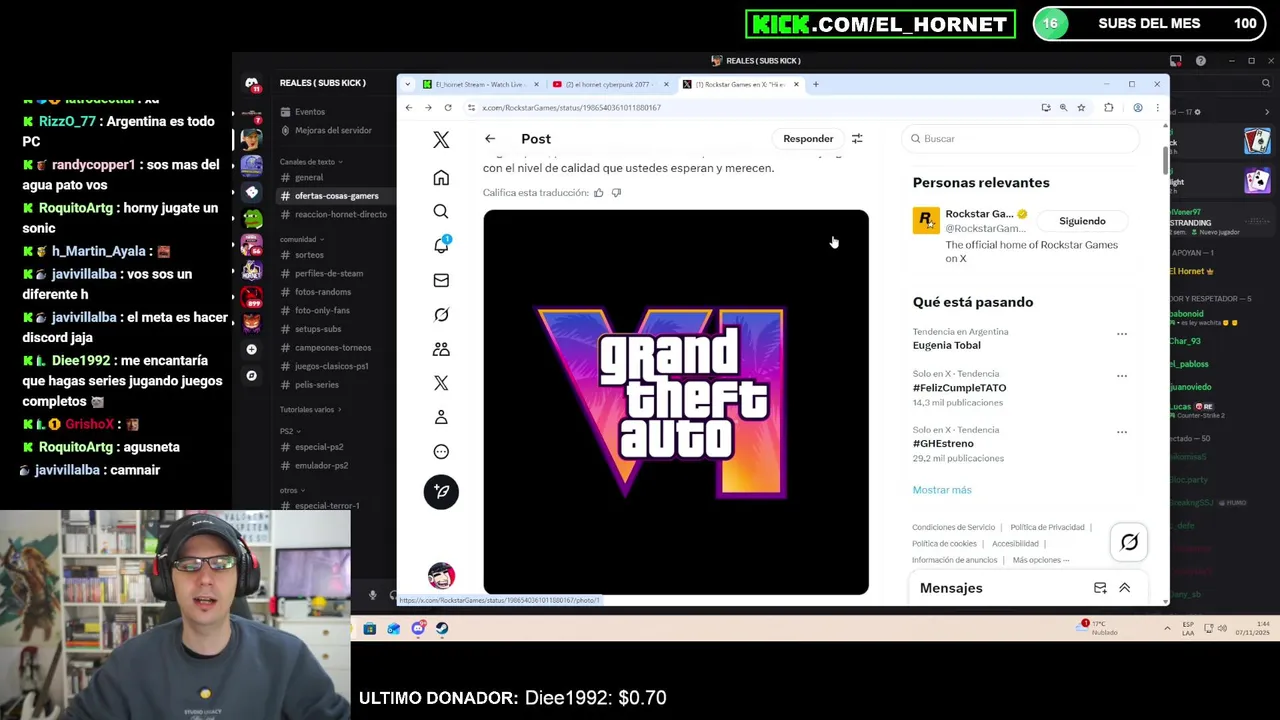Screen dimensions: 1280x720
Task: Collapse otros channel category
Action: [292, 490]
